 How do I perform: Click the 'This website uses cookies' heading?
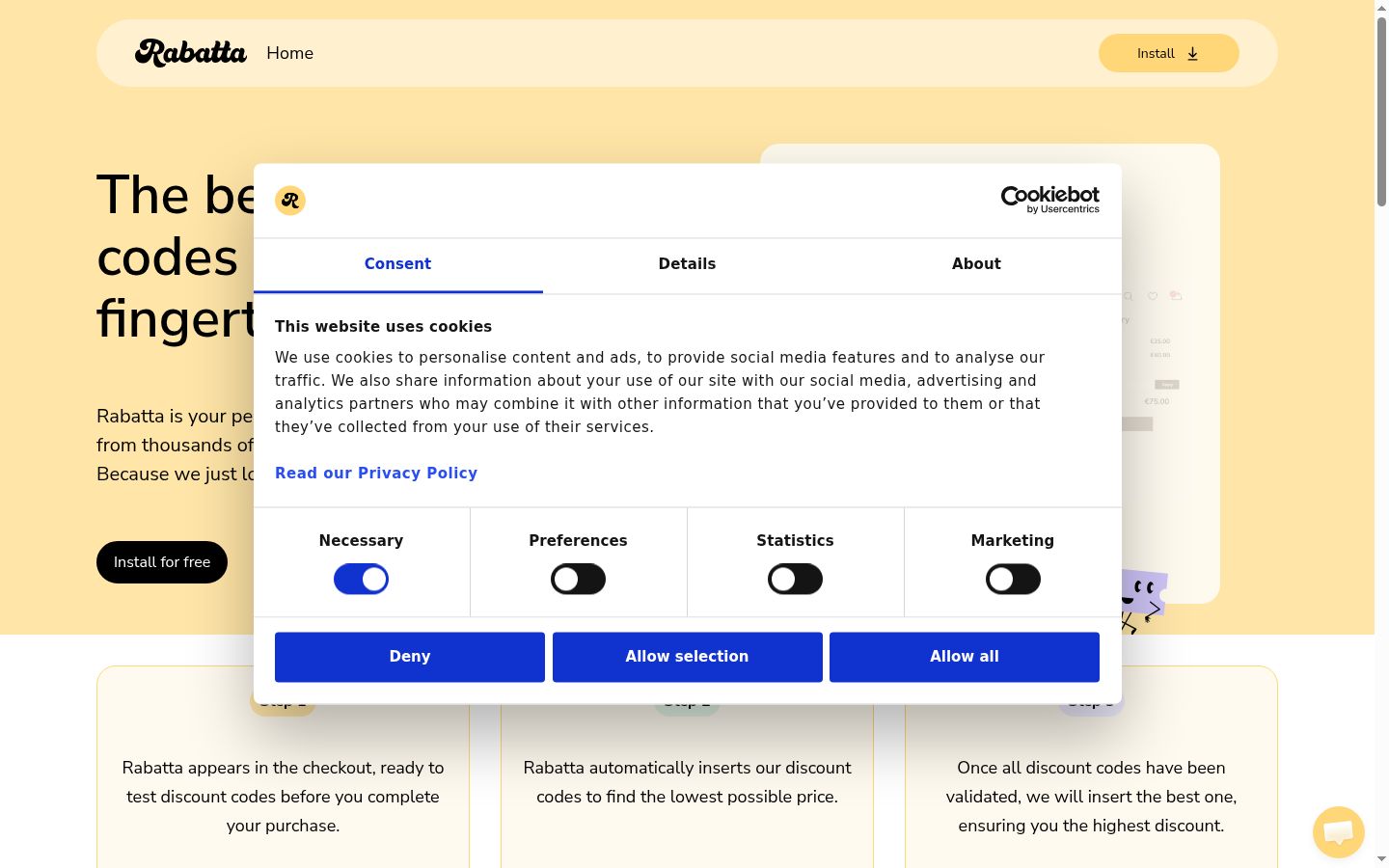tap(383, 327)
